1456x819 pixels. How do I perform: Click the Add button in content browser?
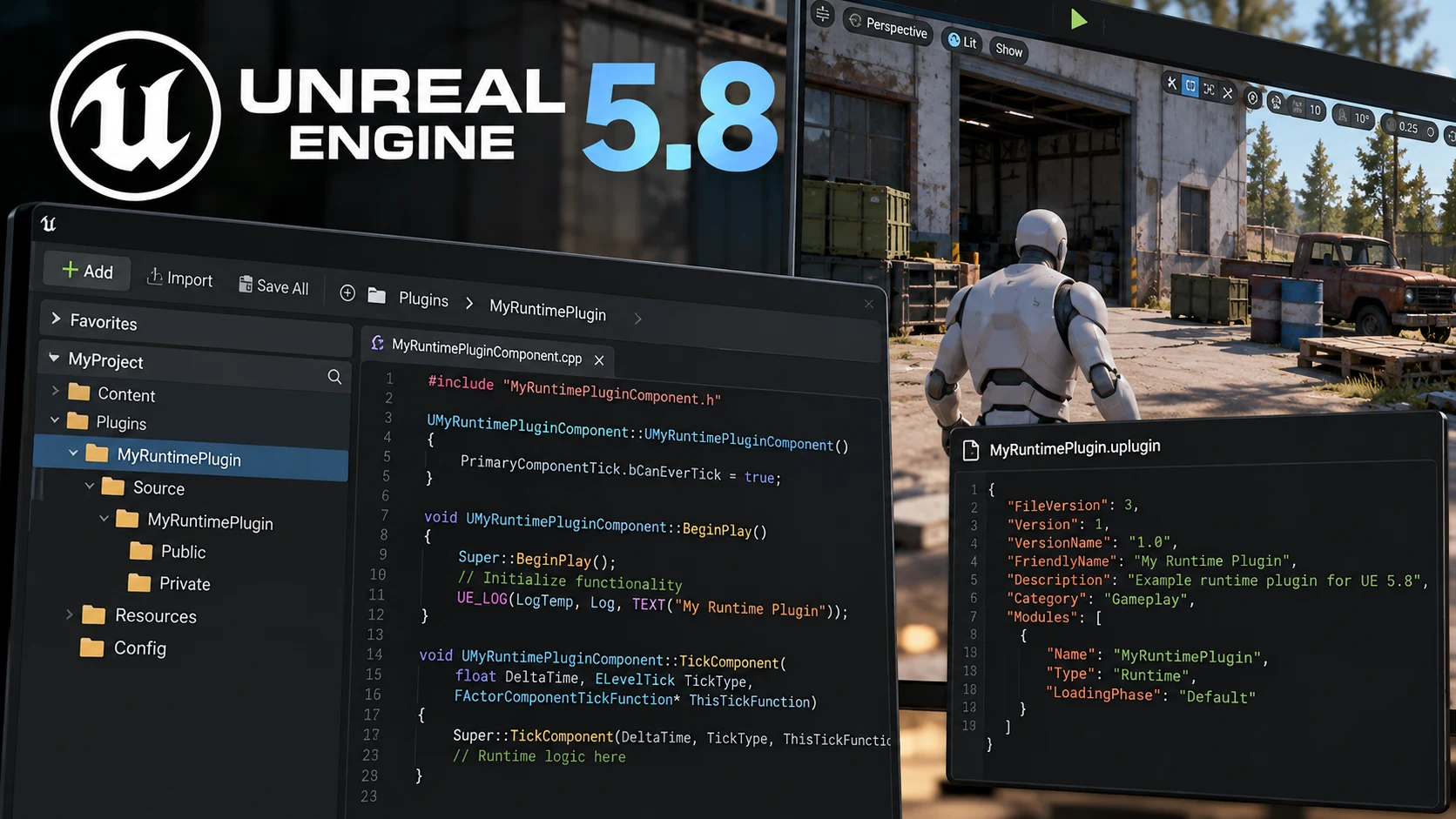(87, 272)
